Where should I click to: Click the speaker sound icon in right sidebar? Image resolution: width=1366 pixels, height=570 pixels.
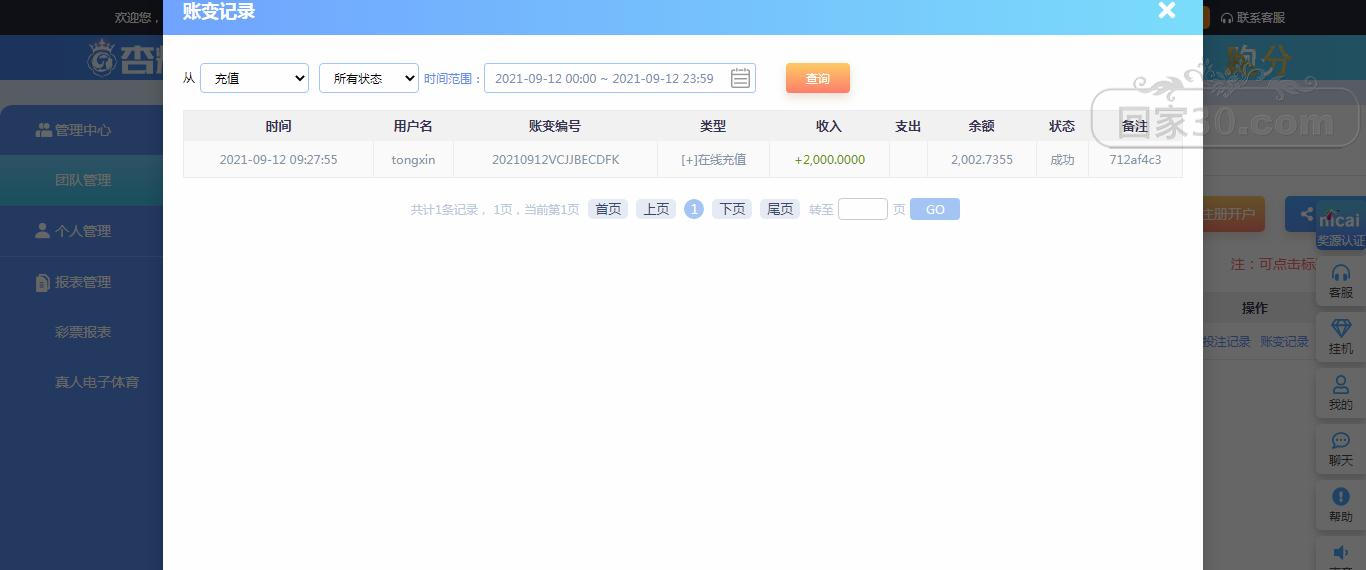pos(1340,553)
